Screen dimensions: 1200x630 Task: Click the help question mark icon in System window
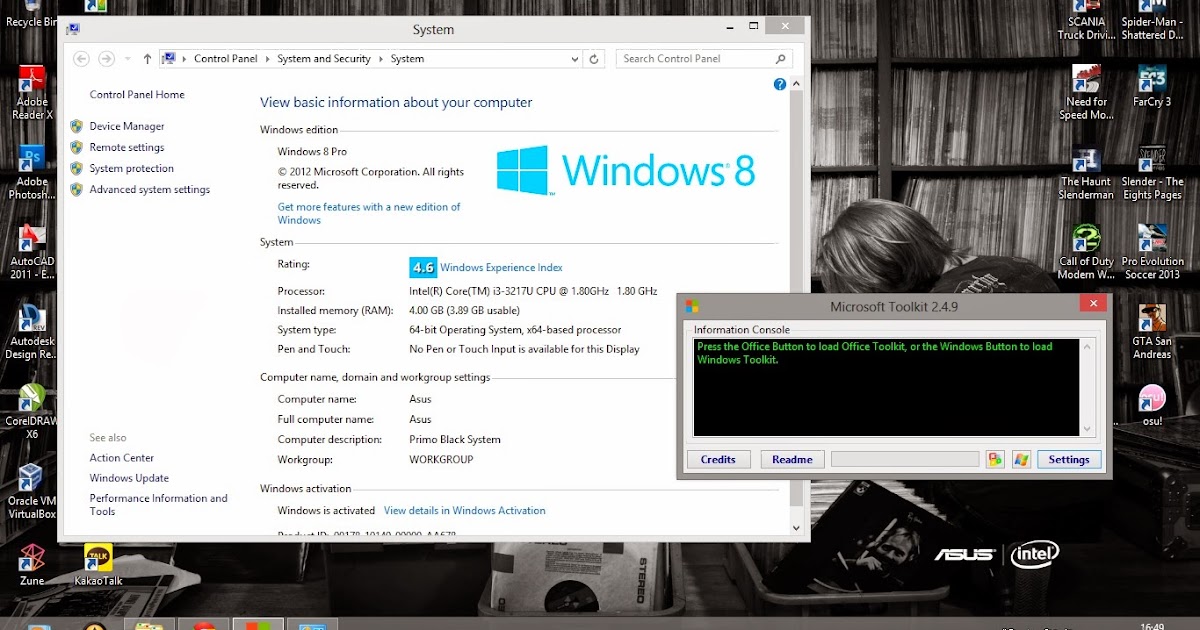(x=780, y=85)
